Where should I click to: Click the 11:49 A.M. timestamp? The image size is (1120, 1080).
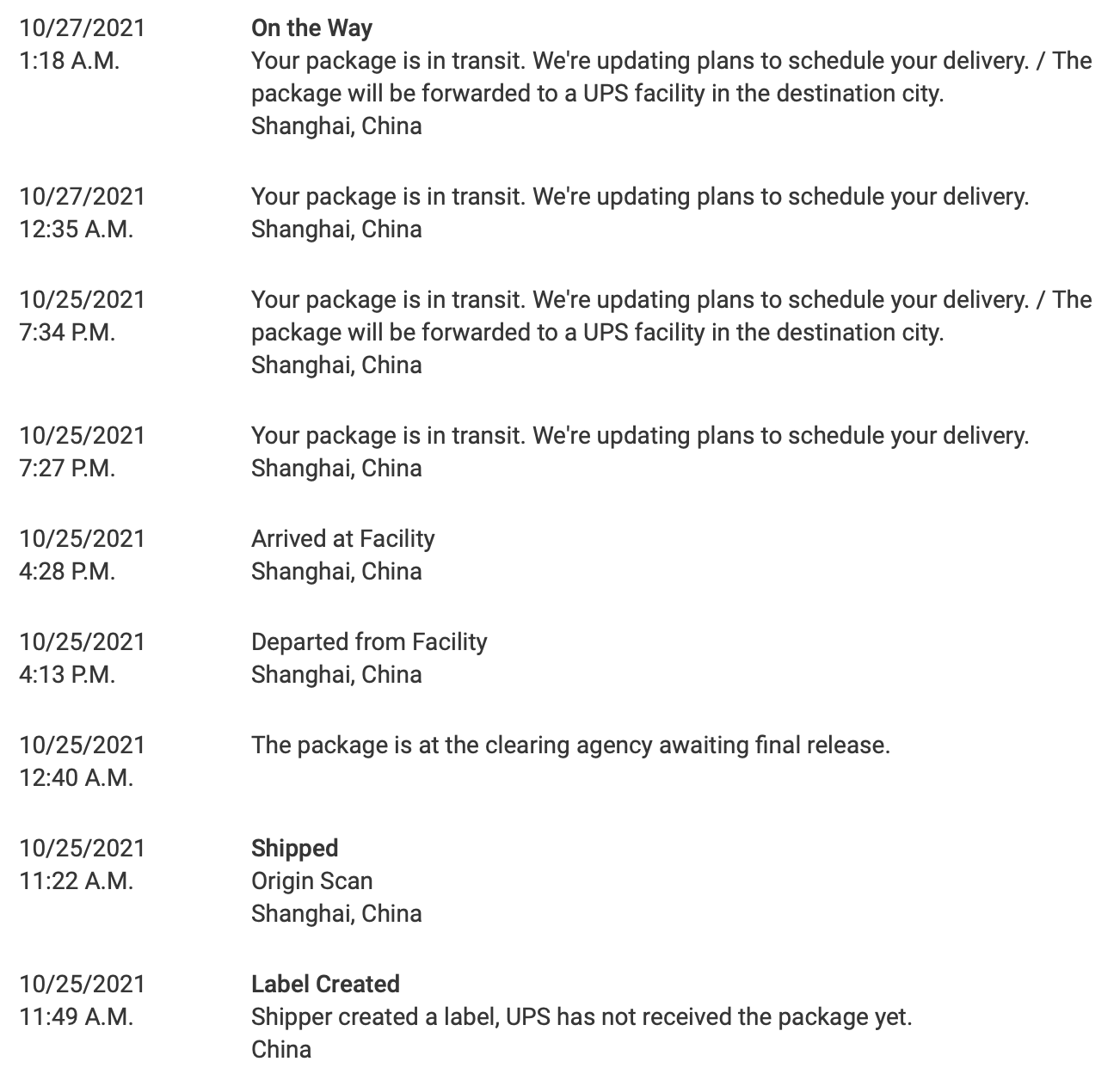point(76,1017)
